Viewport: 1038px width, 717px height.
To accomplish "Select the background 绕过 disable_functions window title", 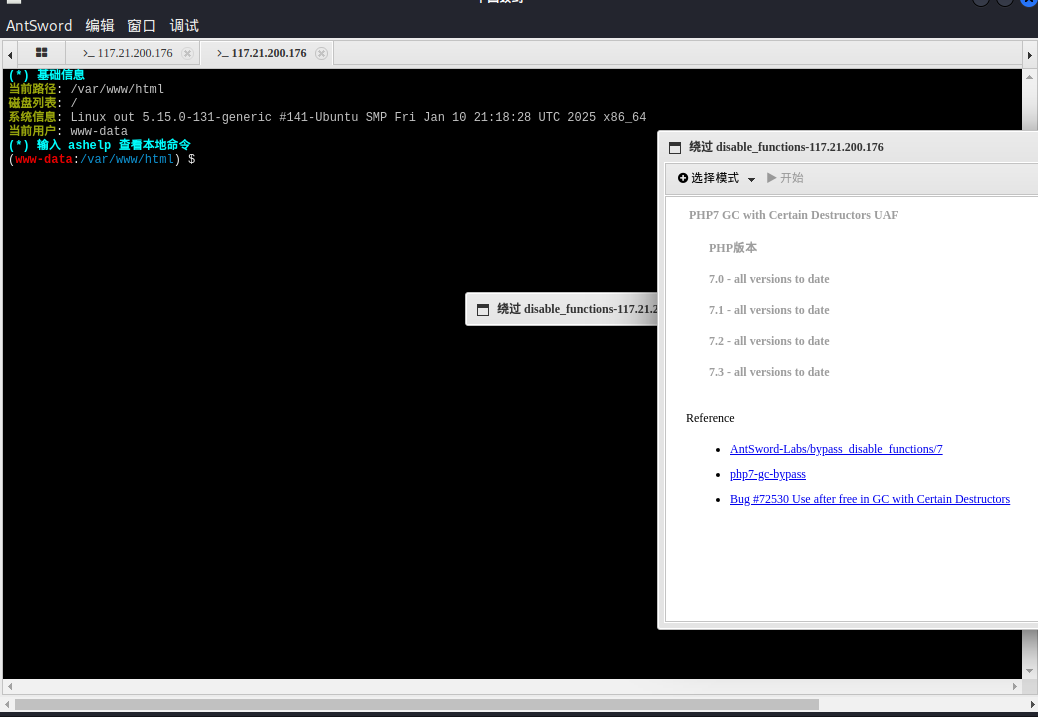I will click(x=577, y=309).
